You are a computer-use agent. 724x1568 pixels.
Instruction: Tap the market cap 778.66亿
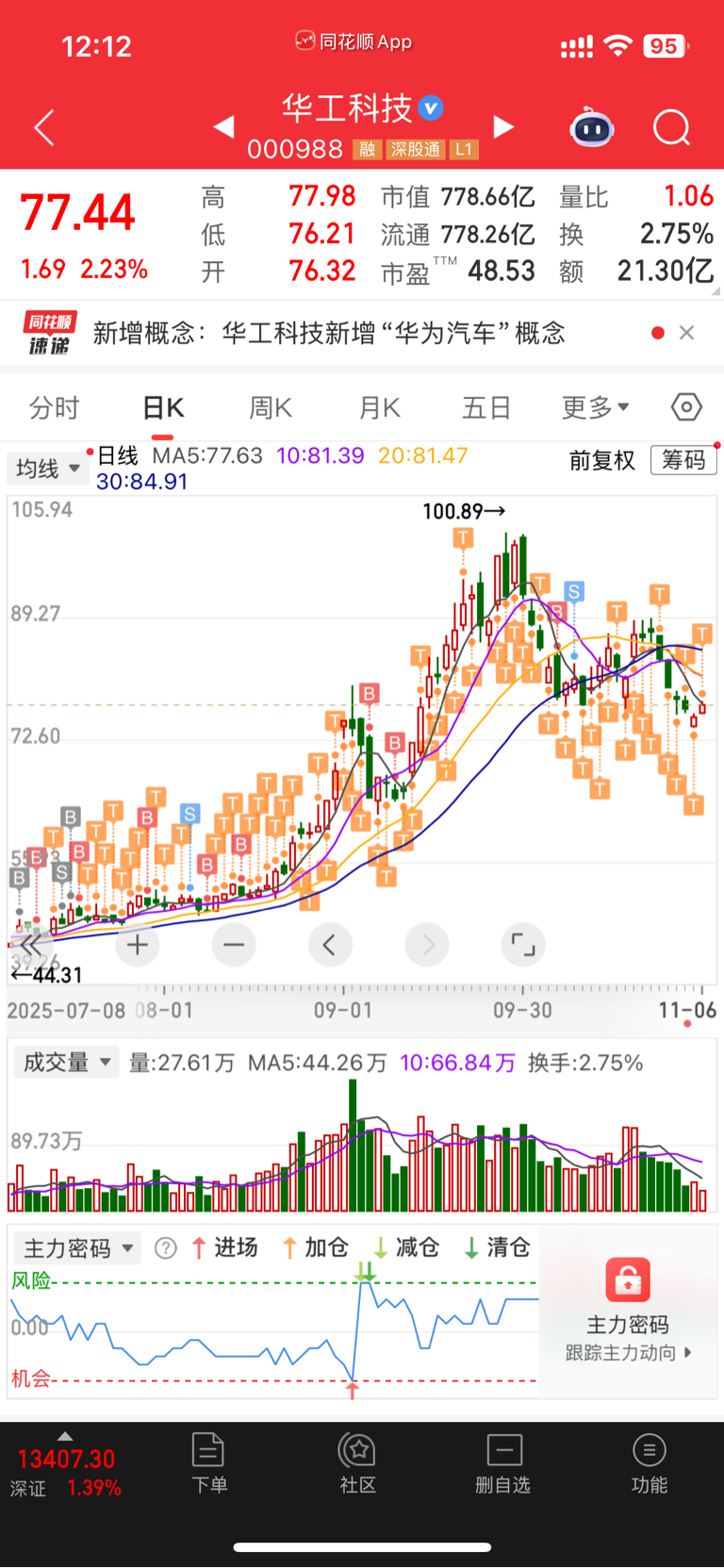[487, 197]
